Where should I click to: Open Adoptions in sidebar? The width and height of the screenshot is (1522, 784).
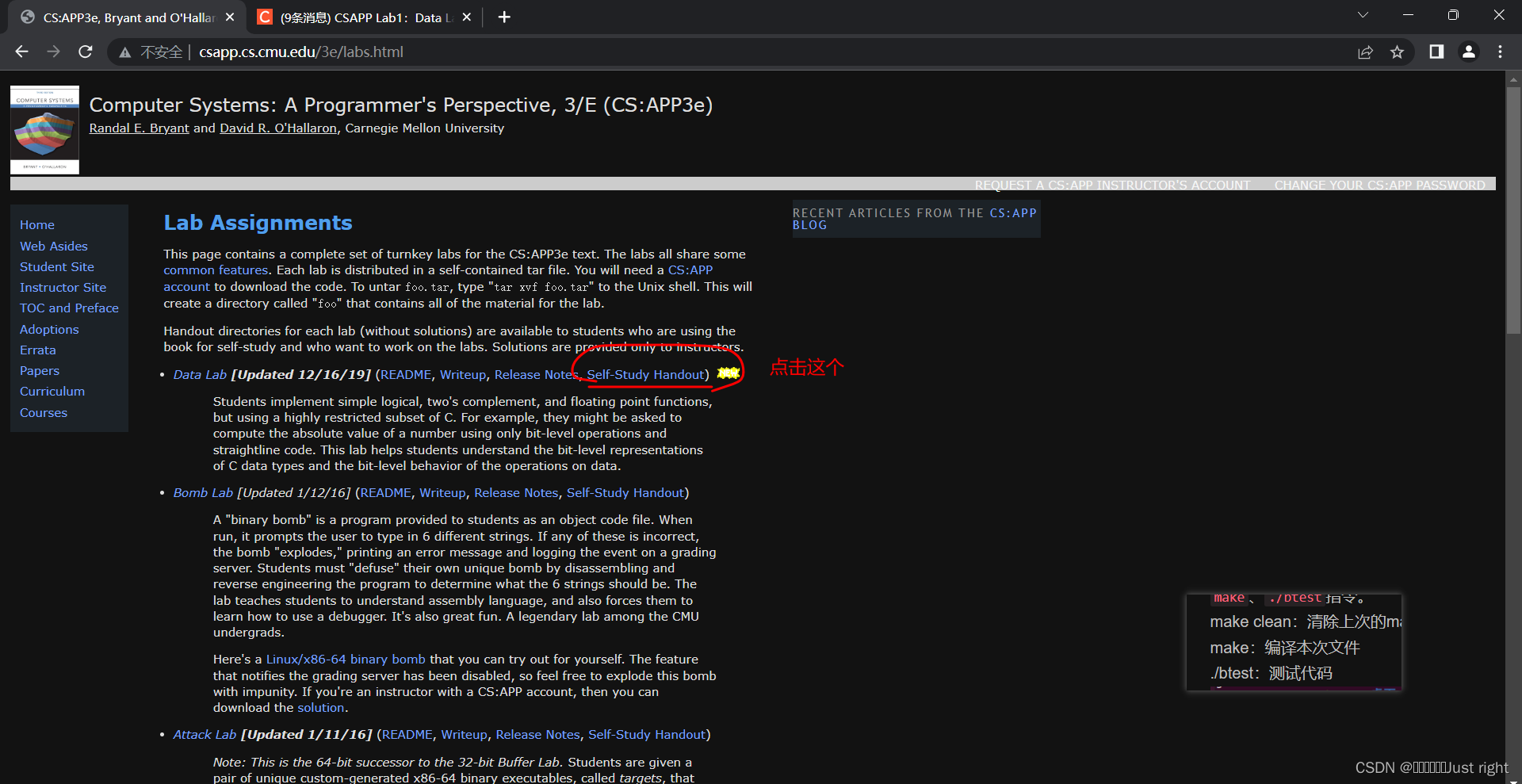tap(49, 330)
